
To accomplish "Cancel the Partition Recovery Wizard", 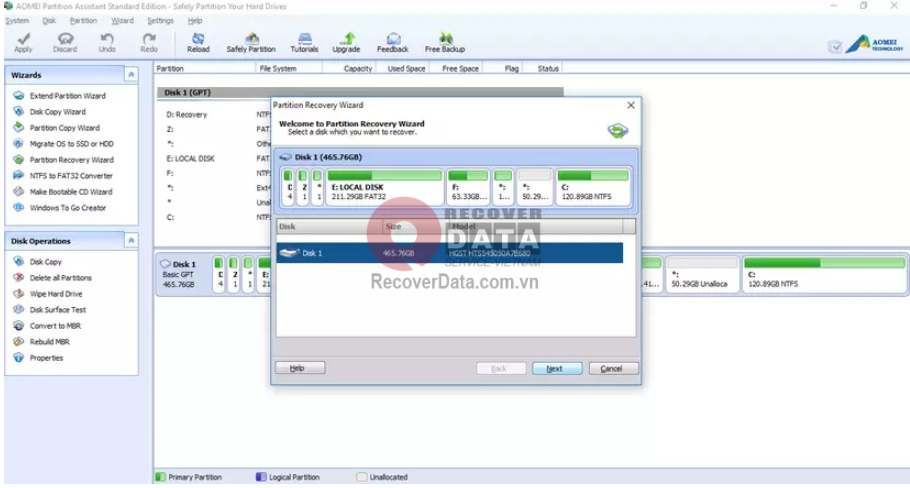I will [613, 368].
